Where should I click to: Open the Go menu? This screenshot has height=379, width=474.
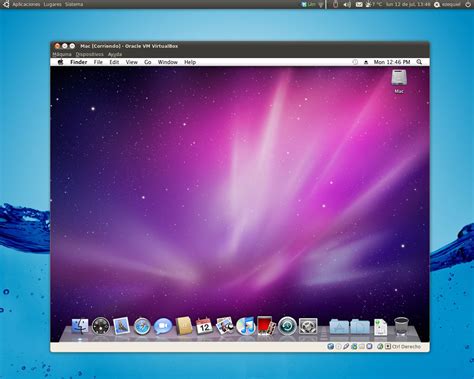coord(148,62)
